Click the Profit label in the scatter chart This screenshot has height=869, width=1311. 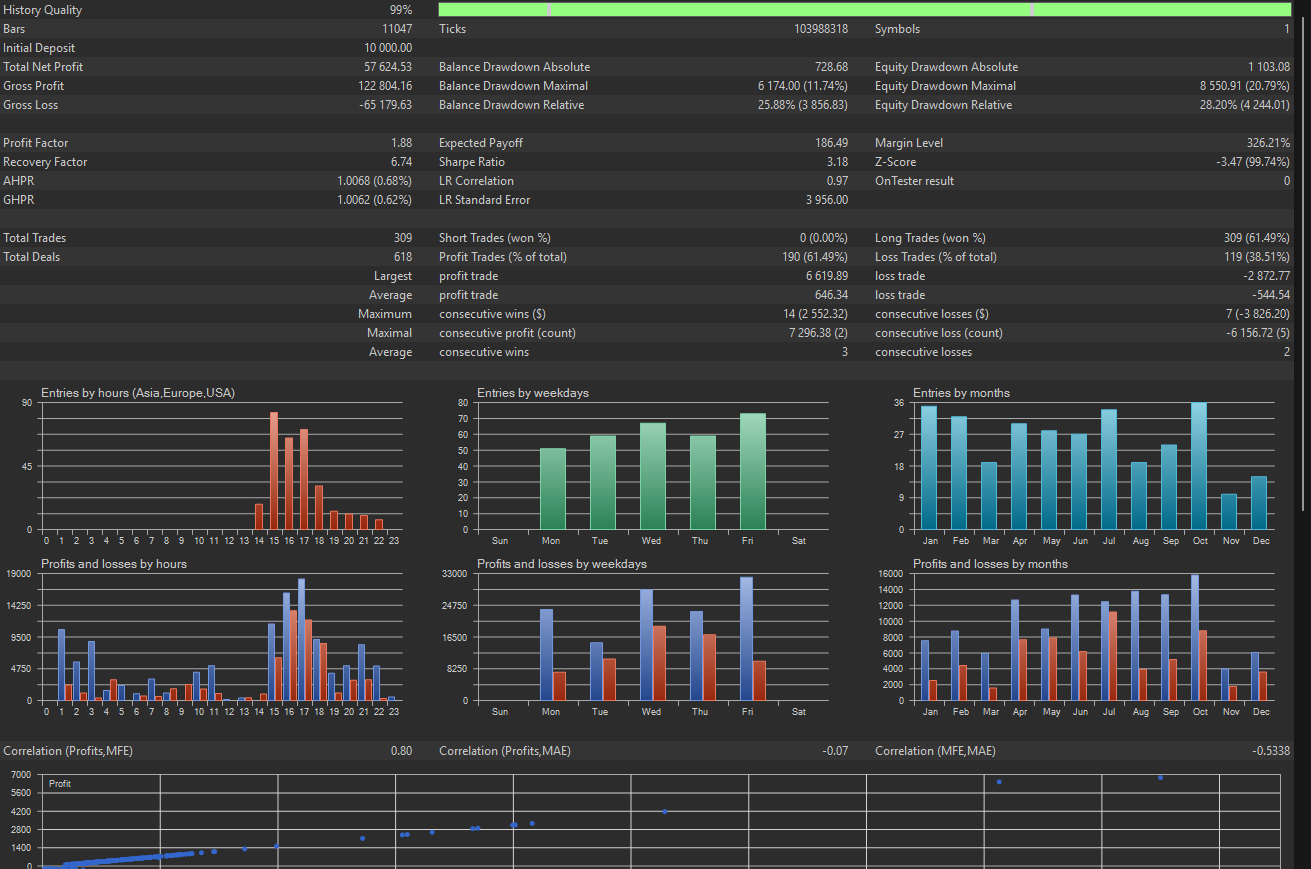(x=60, y=784)
